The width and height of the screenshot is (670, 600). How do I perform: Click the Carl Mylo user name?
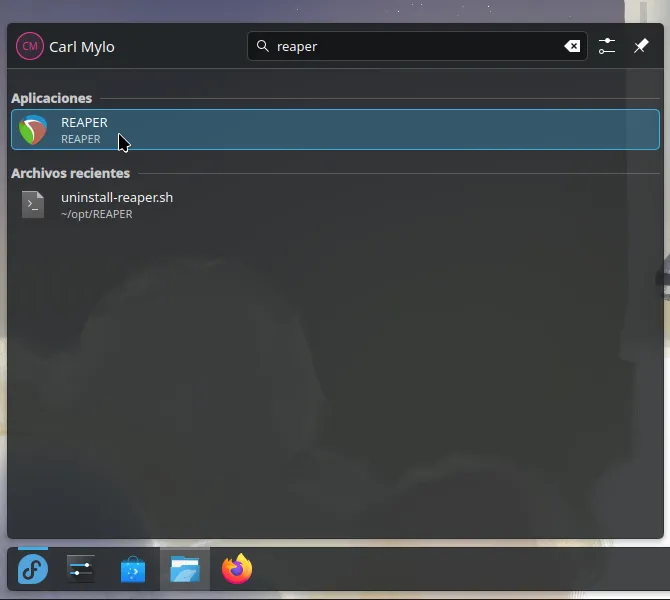82,47
